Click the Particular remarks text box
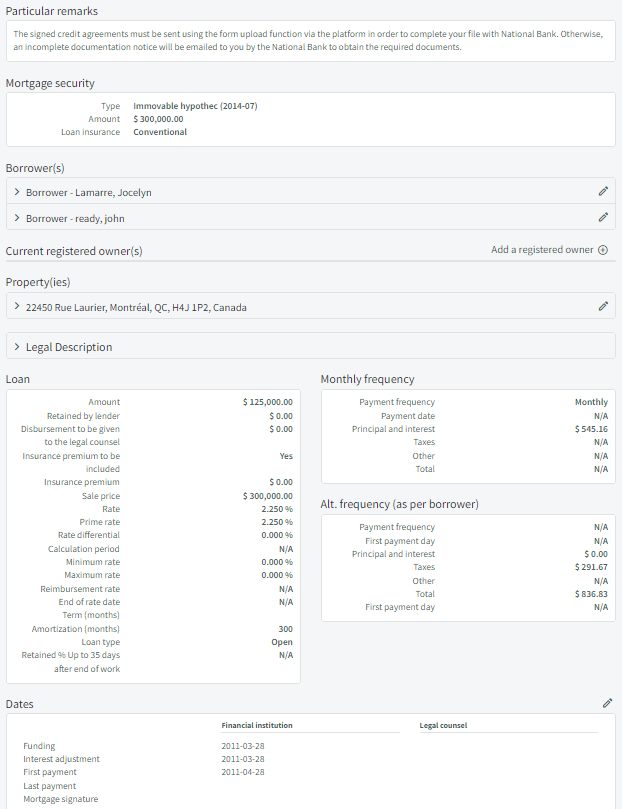Viewport: 622px width, 809px height. (x=310, y=41)
